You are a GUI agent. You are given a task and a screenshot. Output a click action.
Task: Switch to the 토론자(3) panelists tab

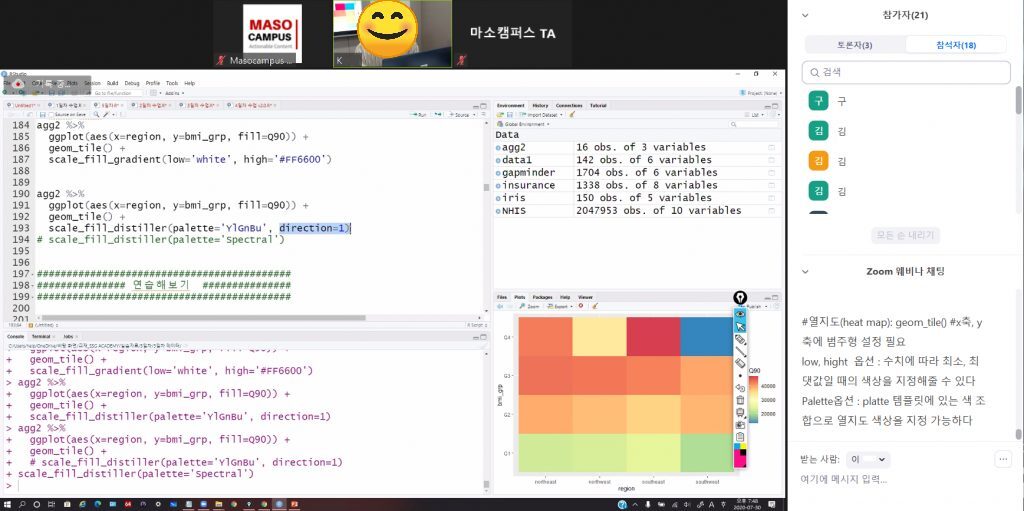853,45
